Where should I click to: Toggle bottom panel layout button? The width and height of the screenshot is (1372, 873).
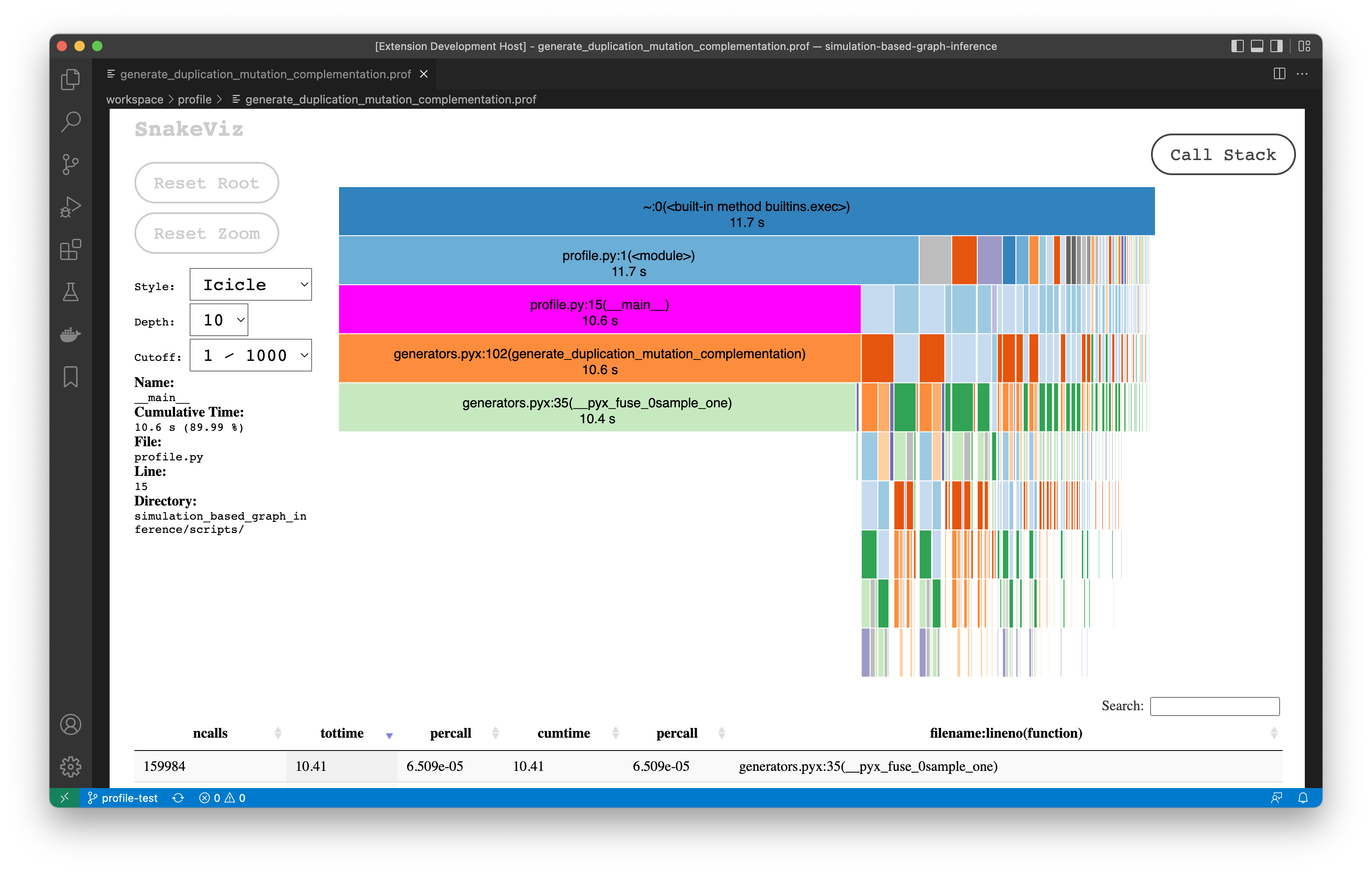click(1256, 46)
